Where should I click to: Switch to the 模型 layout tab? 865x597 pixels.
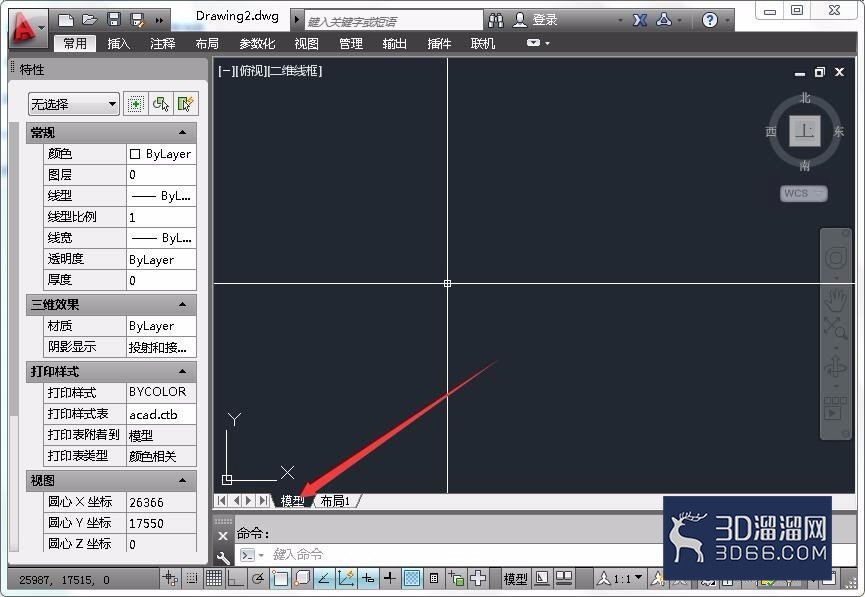(292, 500)
